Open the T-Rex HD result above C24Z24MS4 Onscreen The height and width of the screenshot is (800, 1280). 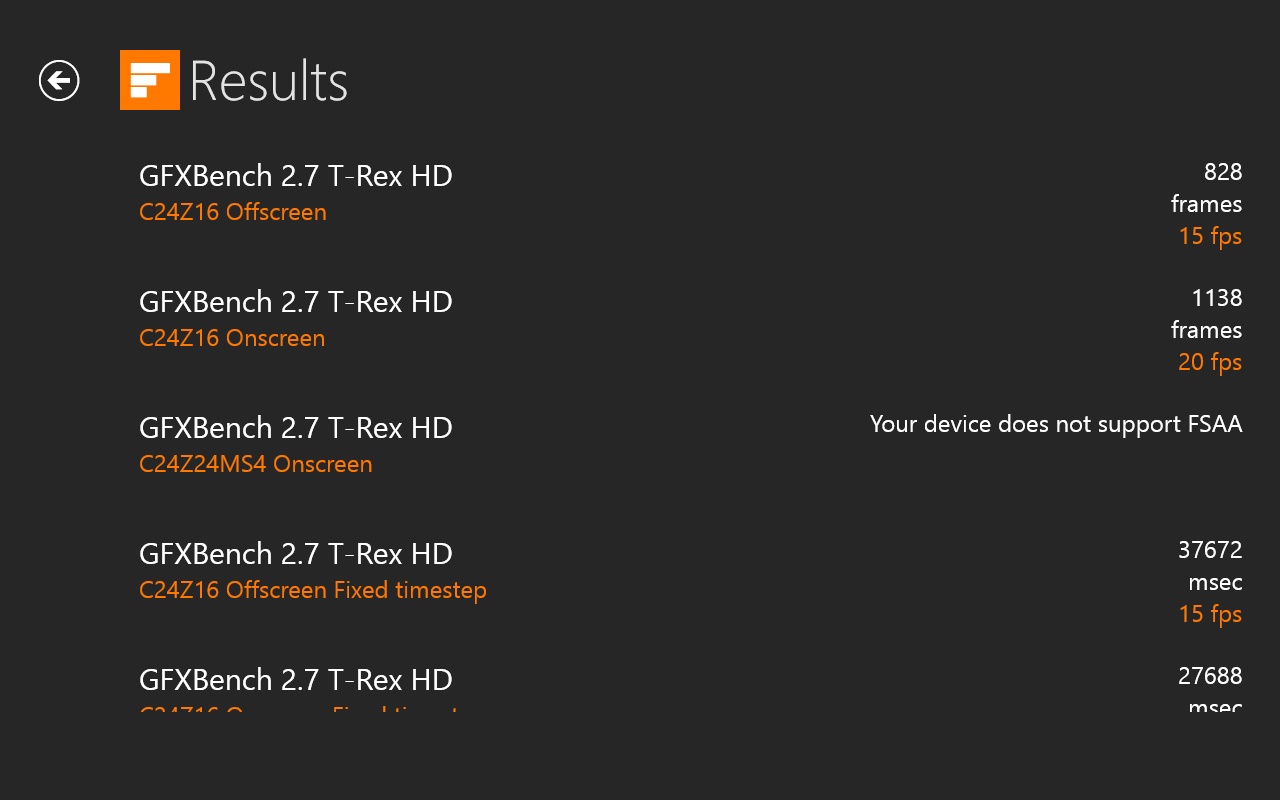pos(296,428)
